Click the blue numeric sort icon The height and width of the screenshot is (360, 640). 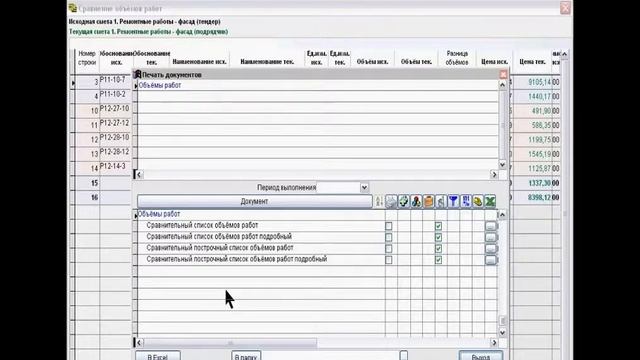point(465,201)
